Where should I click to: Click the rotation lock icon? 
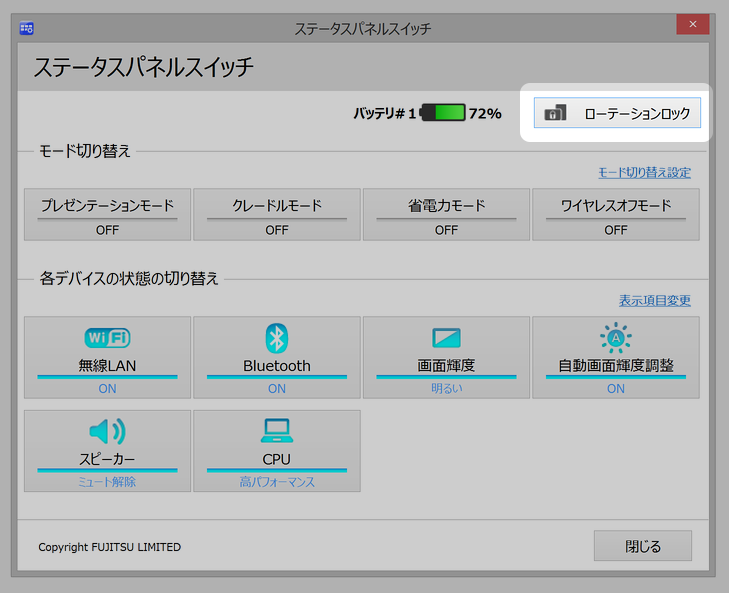(554, 114)
